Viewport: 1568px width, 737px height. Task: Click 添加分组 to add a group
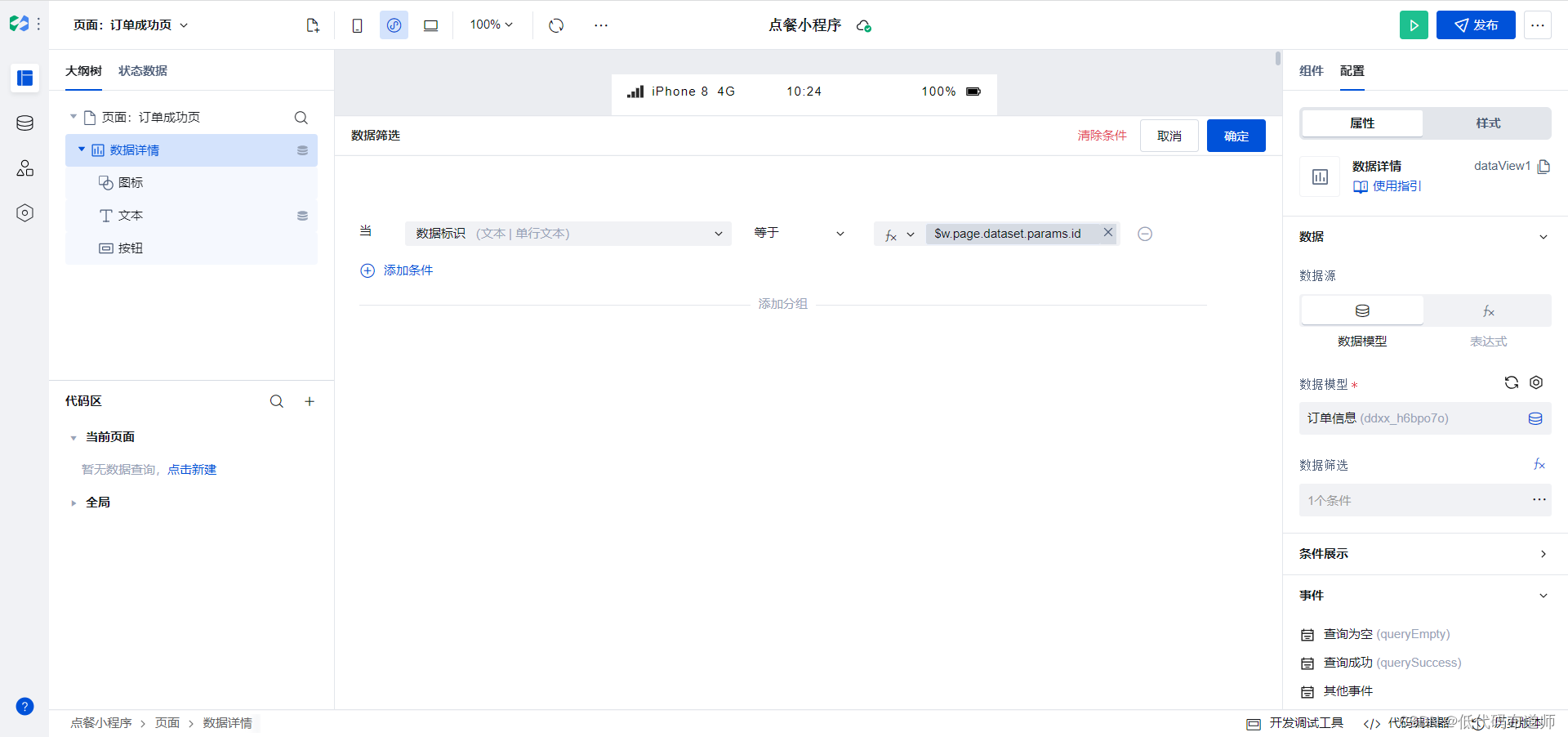pos(782,304)
